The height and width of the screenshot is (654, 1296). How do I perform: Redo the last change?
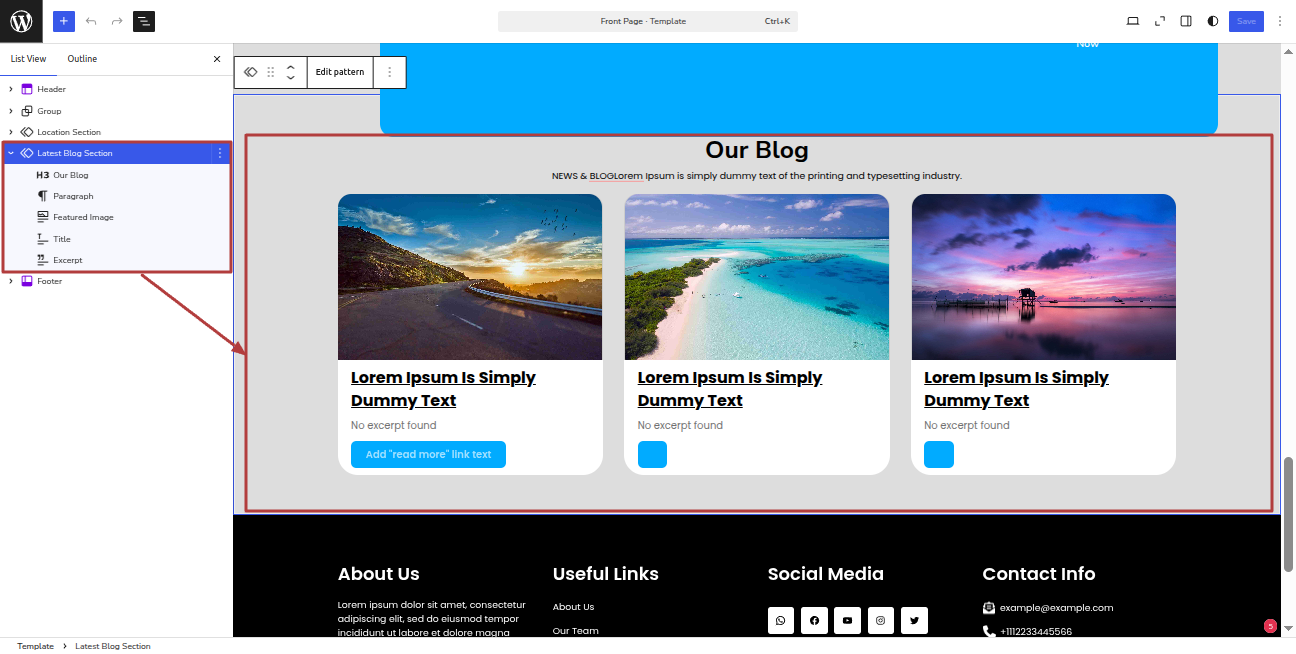pos(117,21)
